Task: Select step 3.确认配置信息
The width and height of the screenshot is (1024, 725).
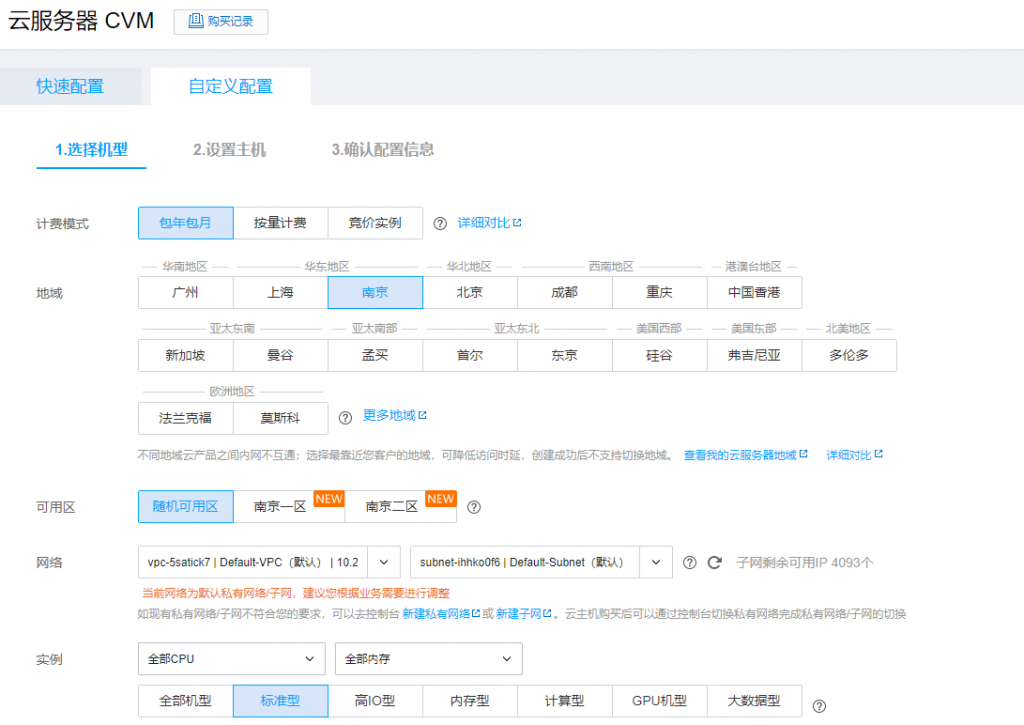Action: click(383, 150)
